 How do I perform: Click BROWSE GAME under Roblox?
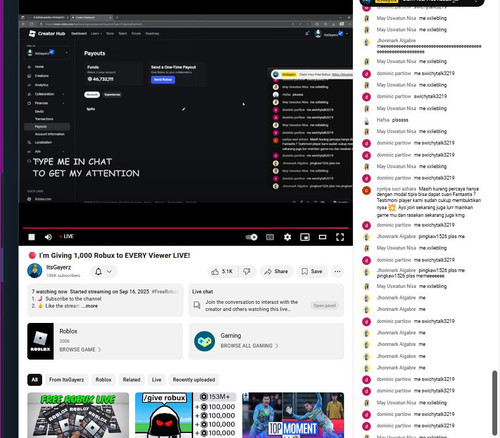pos(80,349)
